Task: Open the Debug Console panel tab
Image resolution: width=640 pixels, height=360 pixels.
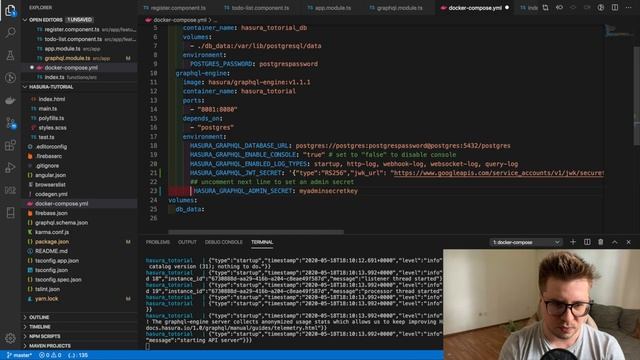Action: [223, 242]
